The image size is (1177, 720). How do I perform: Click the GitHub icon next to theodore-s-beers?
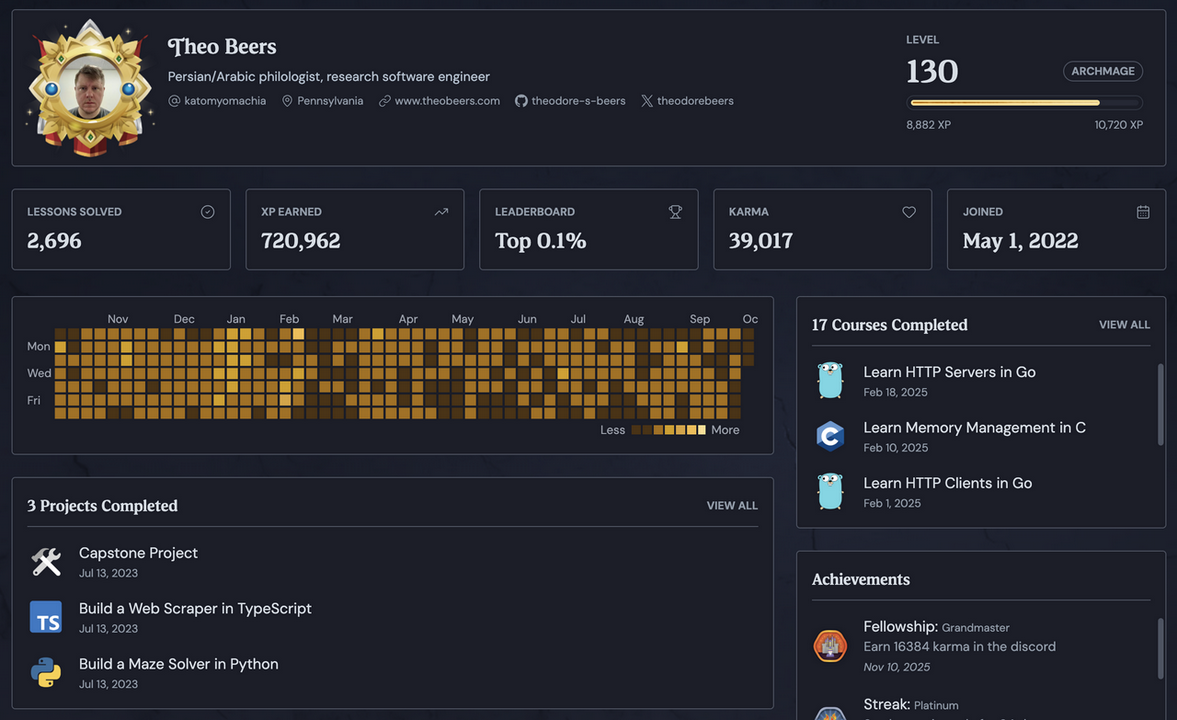(521, 101)
